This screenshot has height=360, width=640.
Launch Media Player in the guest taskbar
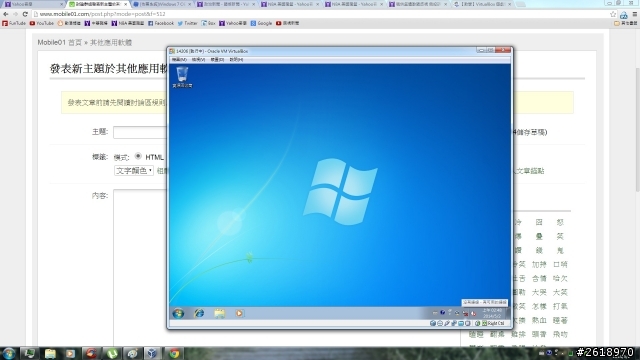click(239, 313)
